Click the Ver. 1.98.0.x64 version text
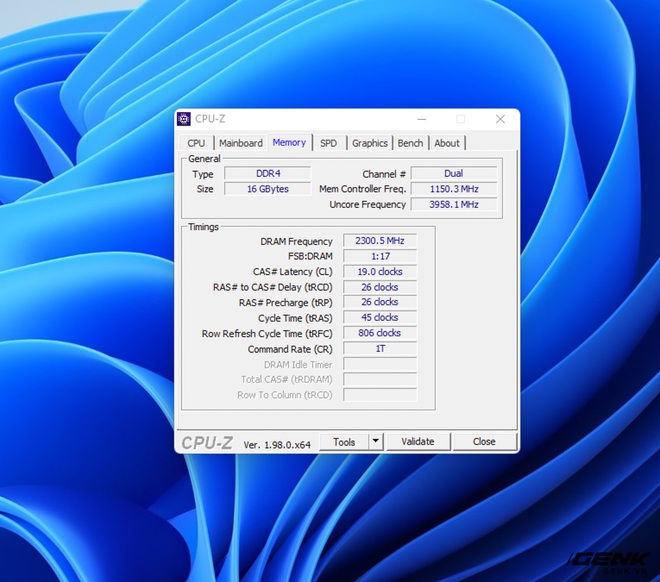This screenshot has width=660, height=582. point(277,444)
